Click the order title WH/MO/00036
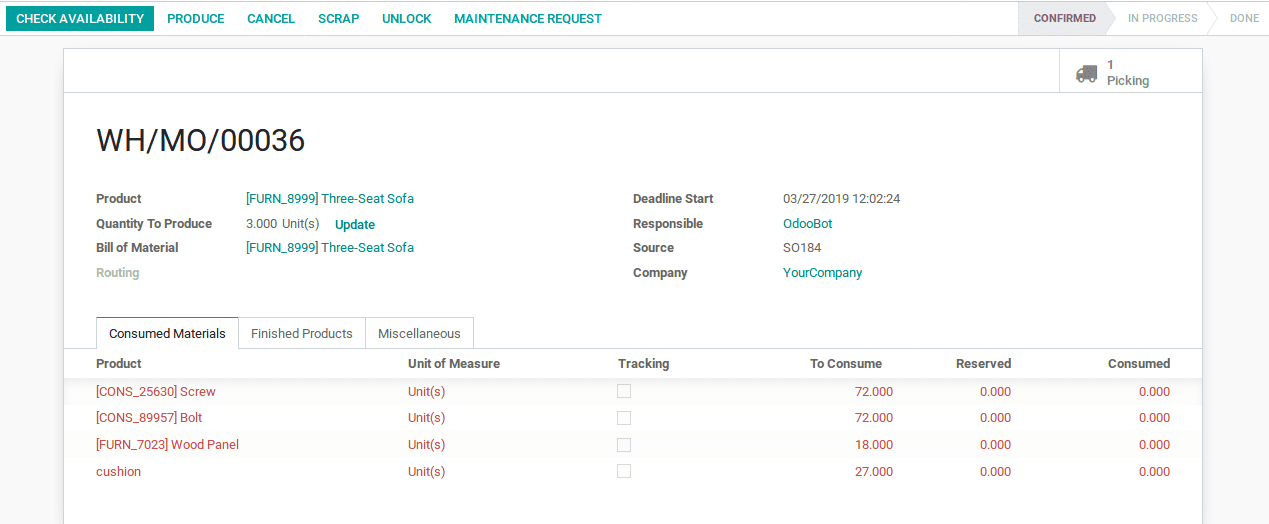1269x524 pixels. pyautogui.click(x=200, y=141)
